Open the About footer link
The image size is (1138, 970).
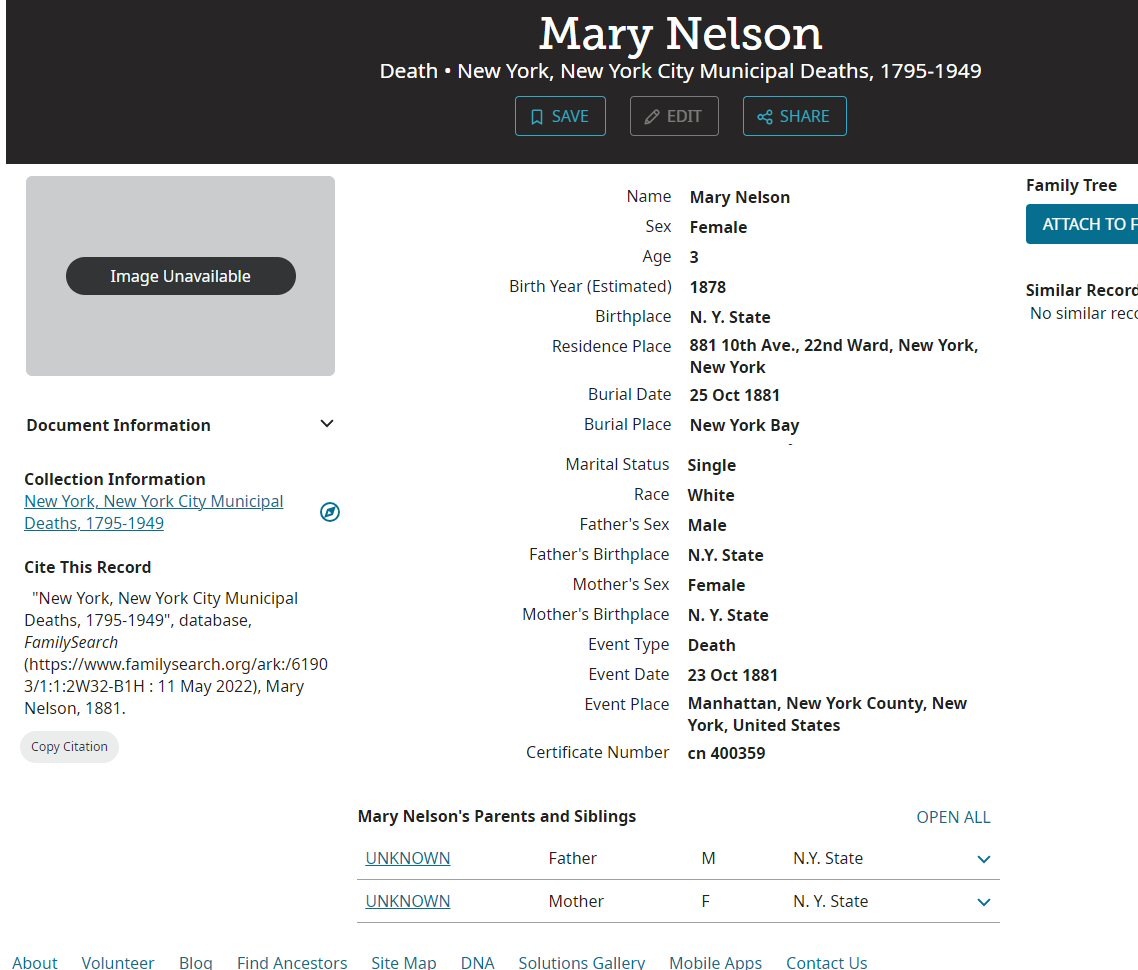click(x=35, y=962)
